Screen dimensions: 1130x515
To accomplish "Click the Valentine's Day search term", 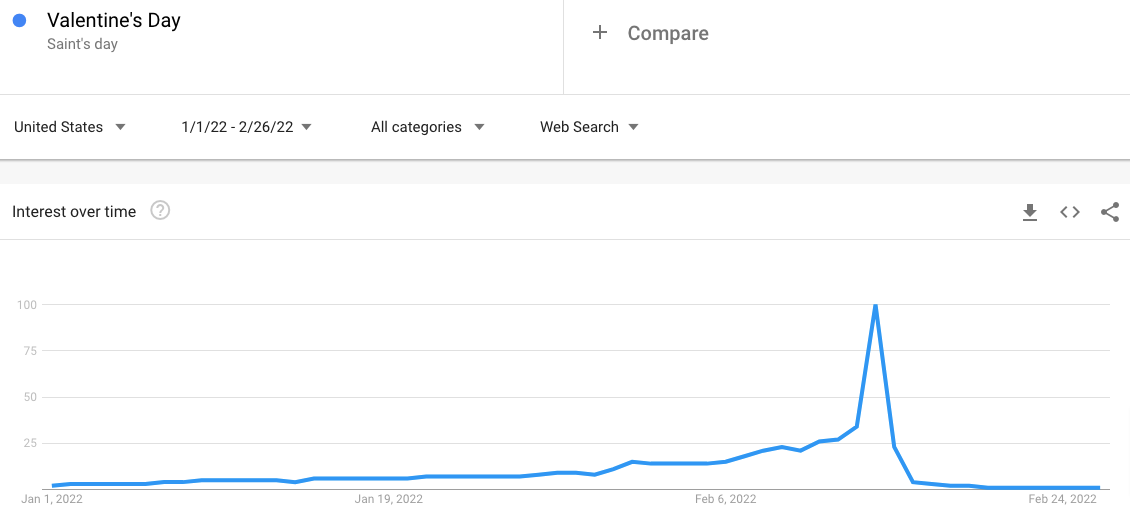I will (x=114, y=21).
